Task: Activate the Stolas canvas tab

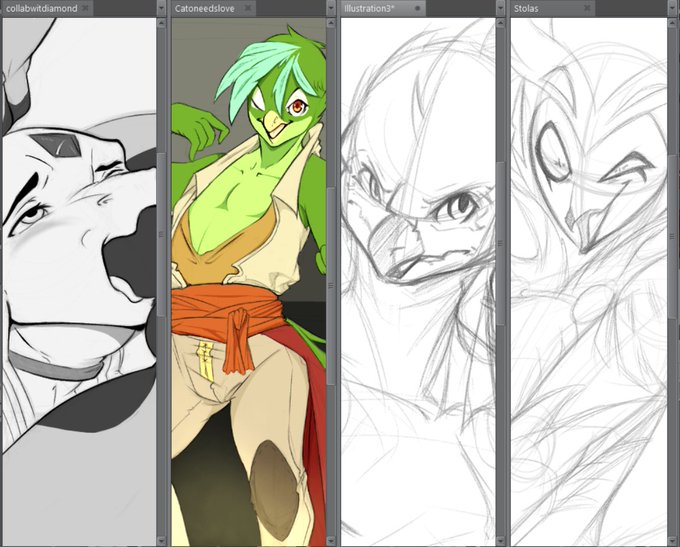Action: [552, 8]
